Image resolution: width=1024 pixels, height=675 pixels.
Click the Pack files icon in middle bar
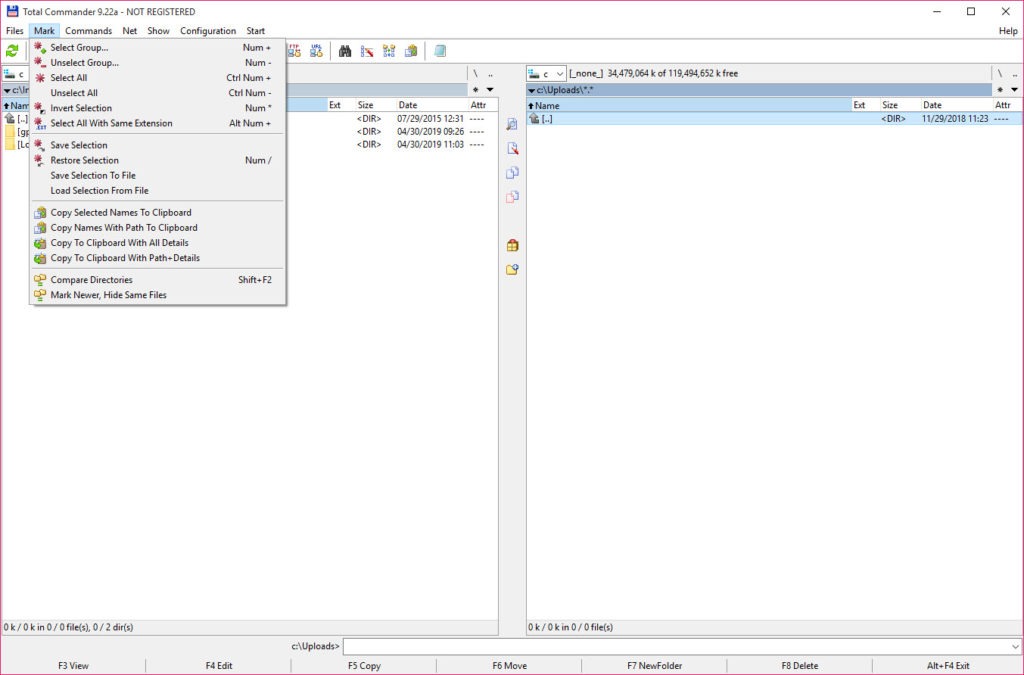pyautogui.click(x=512, y=245)
